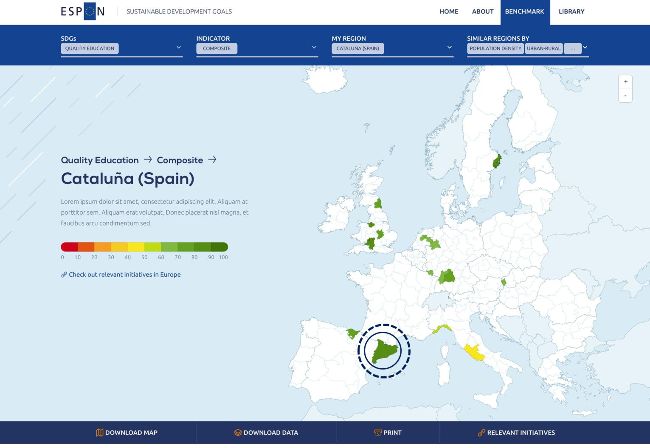Select the Benchmark tab
Screen dimensions: 650x448
click(x=525, y=12)
